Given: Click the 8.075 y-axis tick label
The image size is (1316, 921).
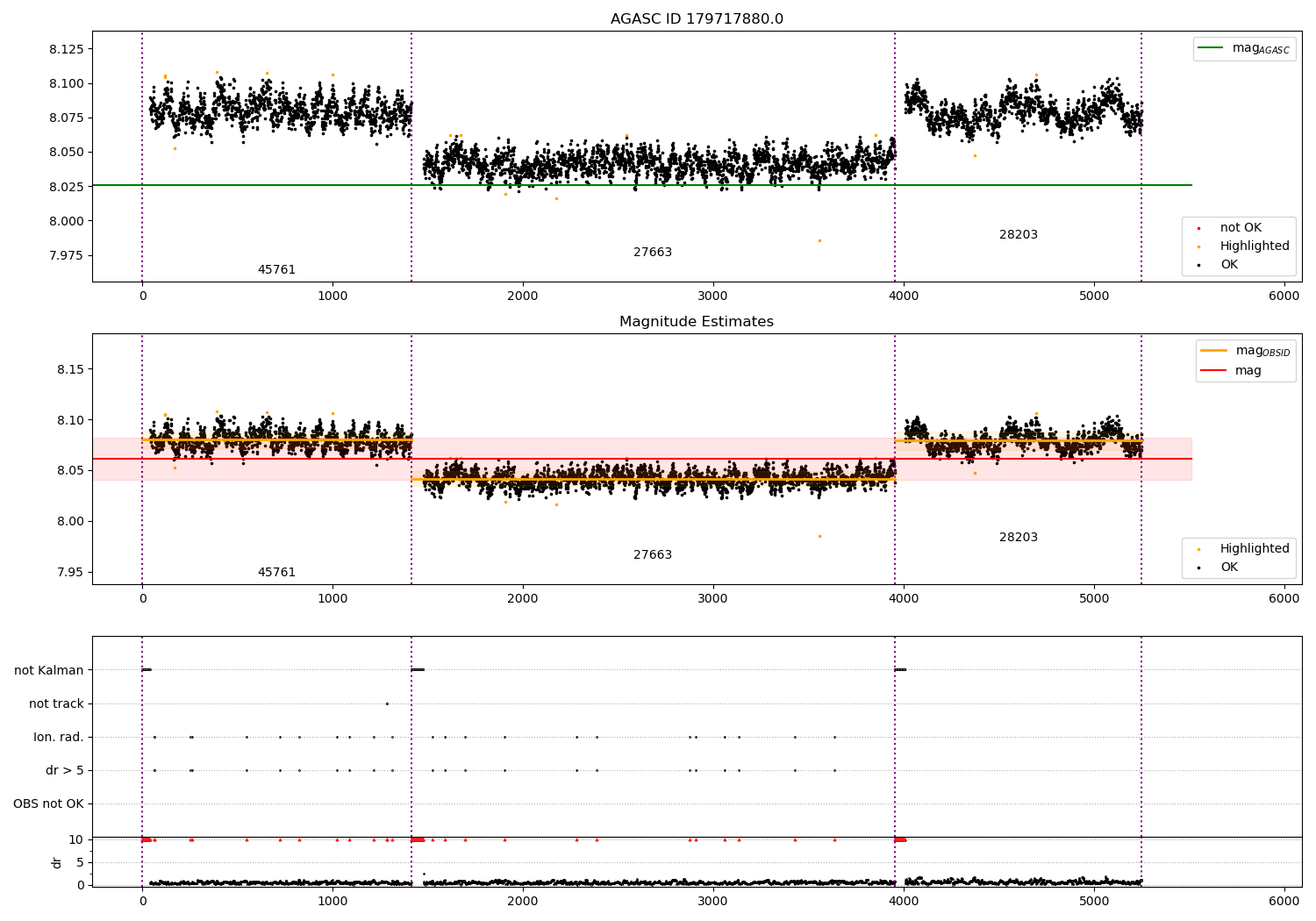Looking at the screenshot, I should click(x=67, y=118).
